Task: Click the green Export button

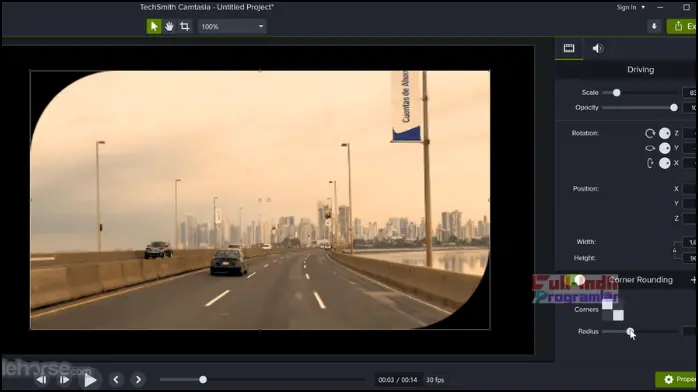Action: point(682,26)
